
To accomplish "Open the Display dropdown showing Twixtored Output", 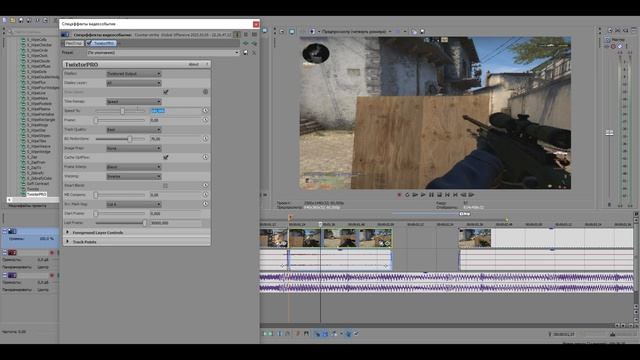I will click(134, 74).
